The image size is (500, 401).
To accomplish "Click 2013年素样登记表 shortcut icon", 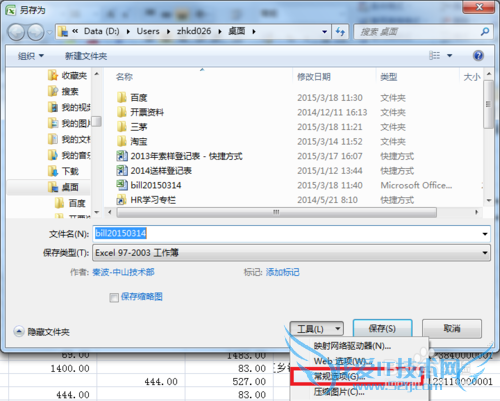I will (122, 156).
